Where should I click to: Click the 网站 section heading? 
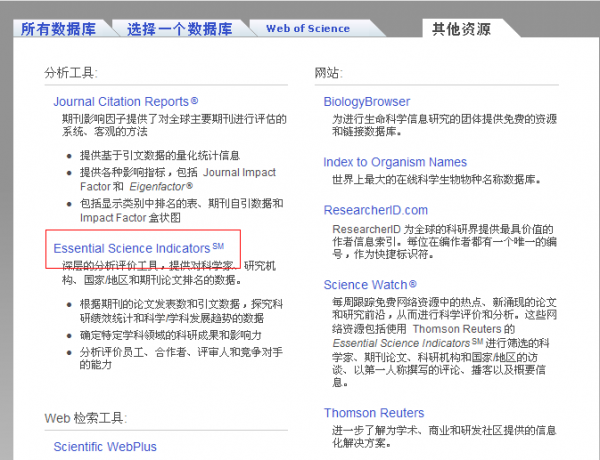(x=328, y=72)
